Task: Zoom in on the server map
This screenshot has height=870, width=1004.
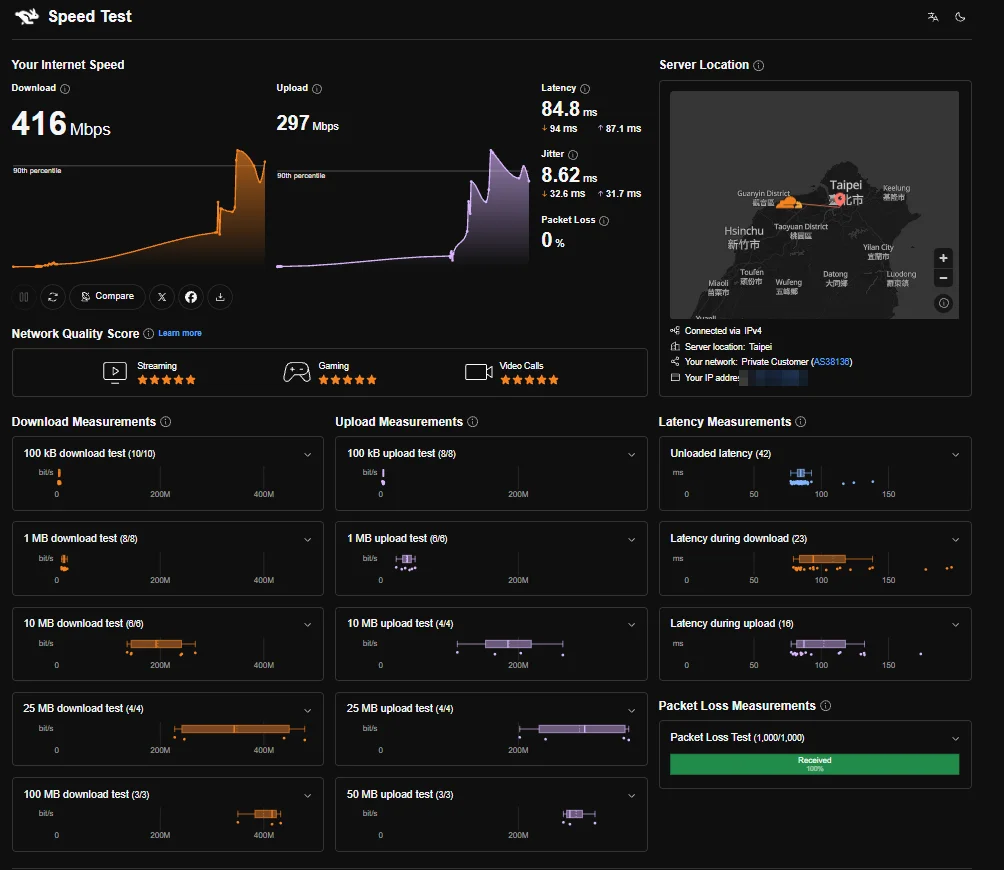Action: [943, 258]
